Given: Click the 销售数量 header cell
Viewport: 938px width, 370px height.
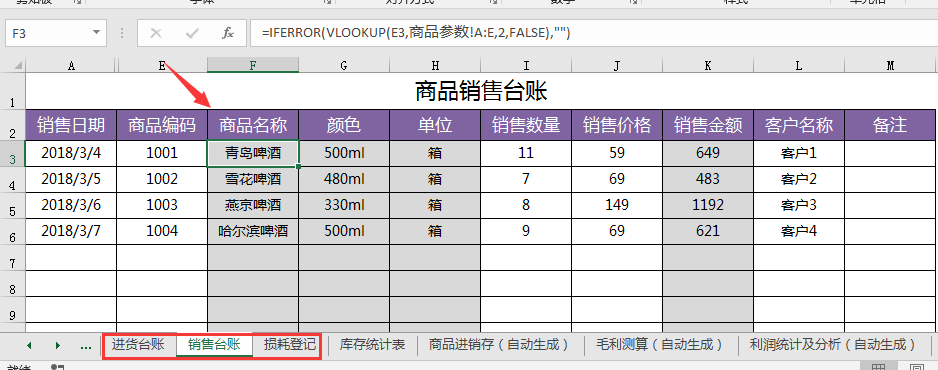Looking at the screenshot, I should 526,125.
